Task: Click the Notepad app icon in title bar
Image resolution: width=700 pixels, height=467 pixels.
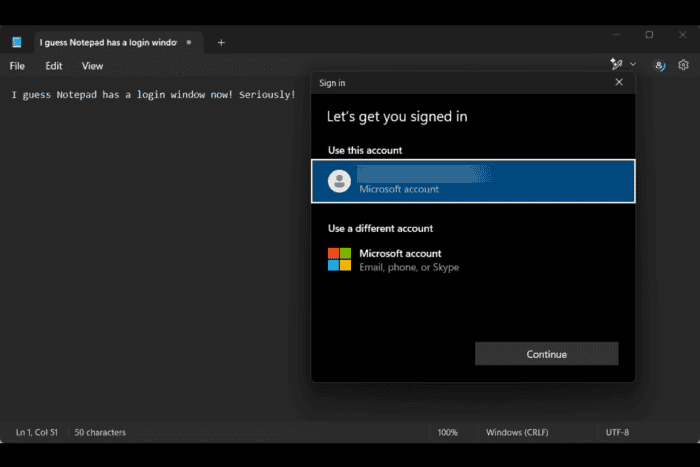Action: click(x=17, y=42)
